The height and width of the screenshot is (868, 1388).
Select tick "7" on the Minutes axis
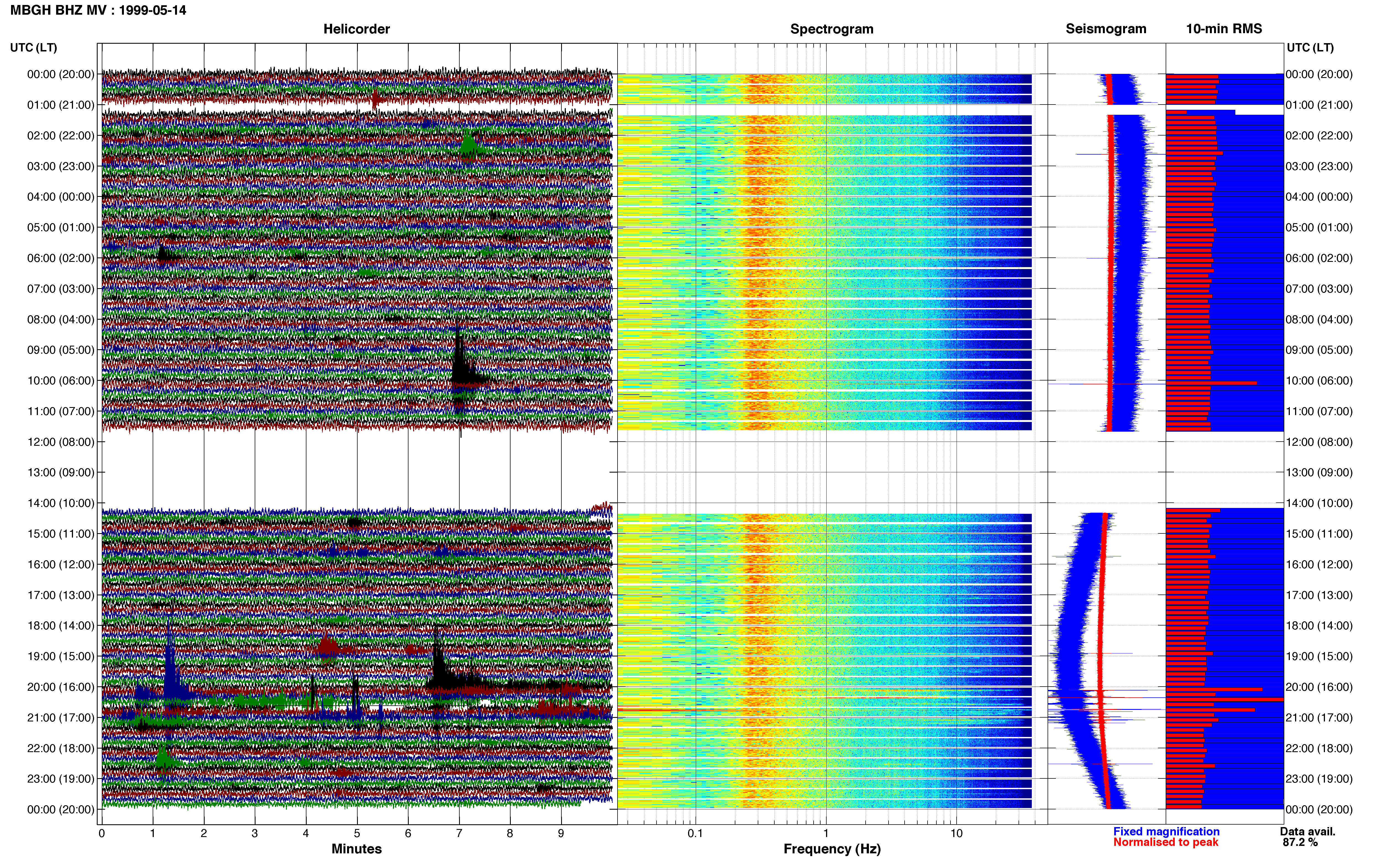click(459, 833)
